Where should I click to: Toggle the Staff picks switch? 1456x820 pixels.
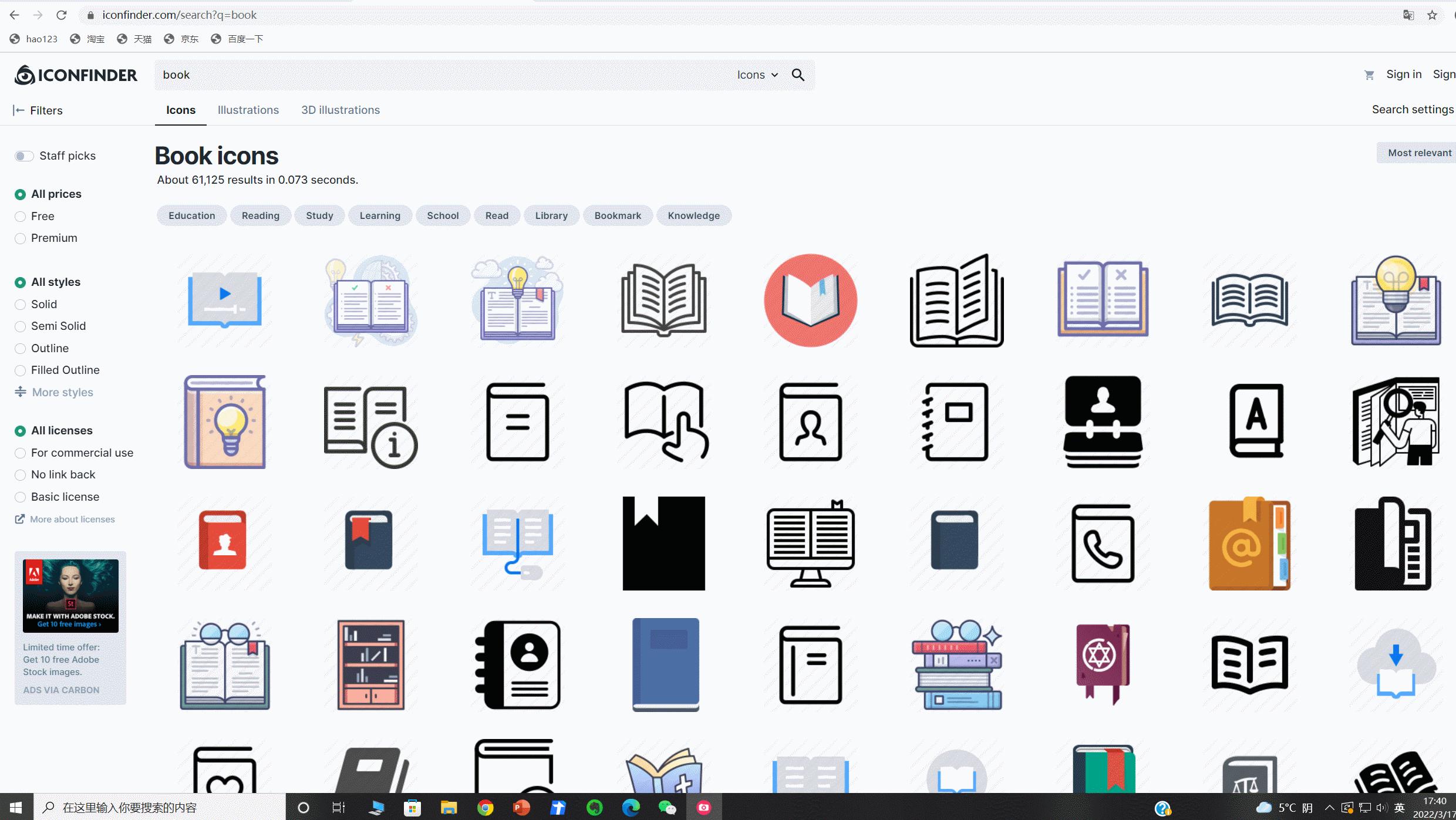pos(24,156)
